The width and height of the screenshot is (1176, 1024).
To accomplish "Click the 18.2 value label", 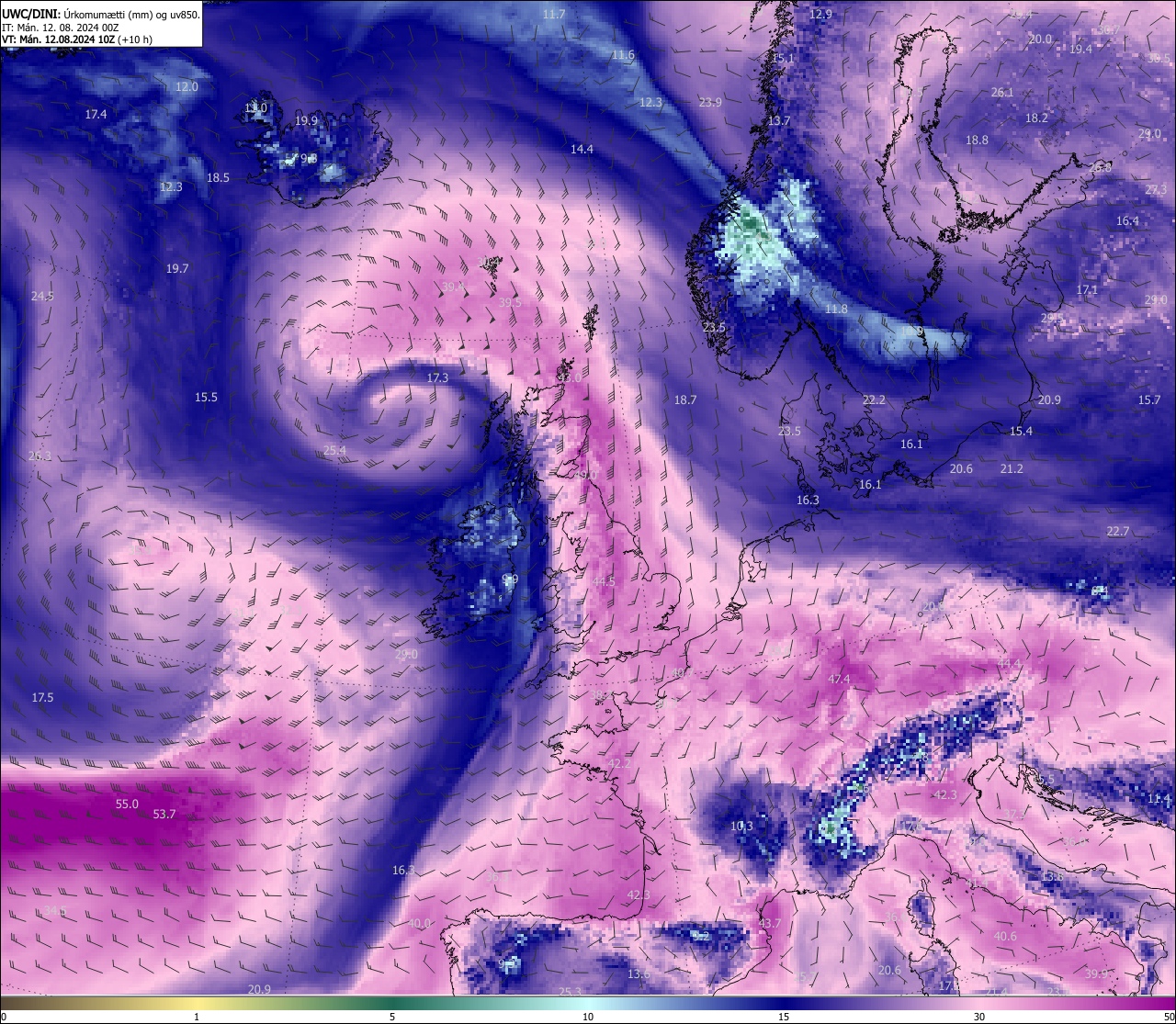I will click(1036, 118).
